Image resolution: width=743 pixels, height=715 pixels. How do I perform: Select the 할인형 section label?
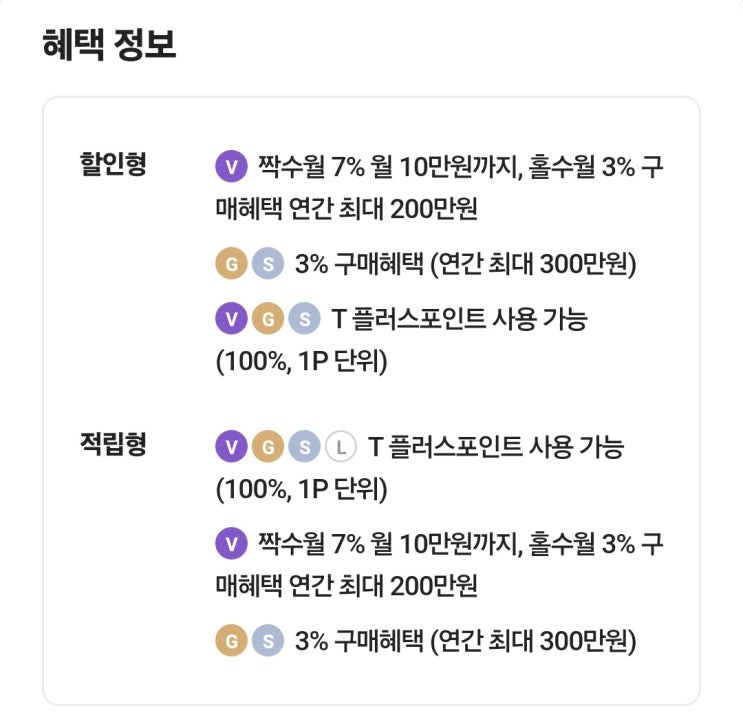[113, 164]
